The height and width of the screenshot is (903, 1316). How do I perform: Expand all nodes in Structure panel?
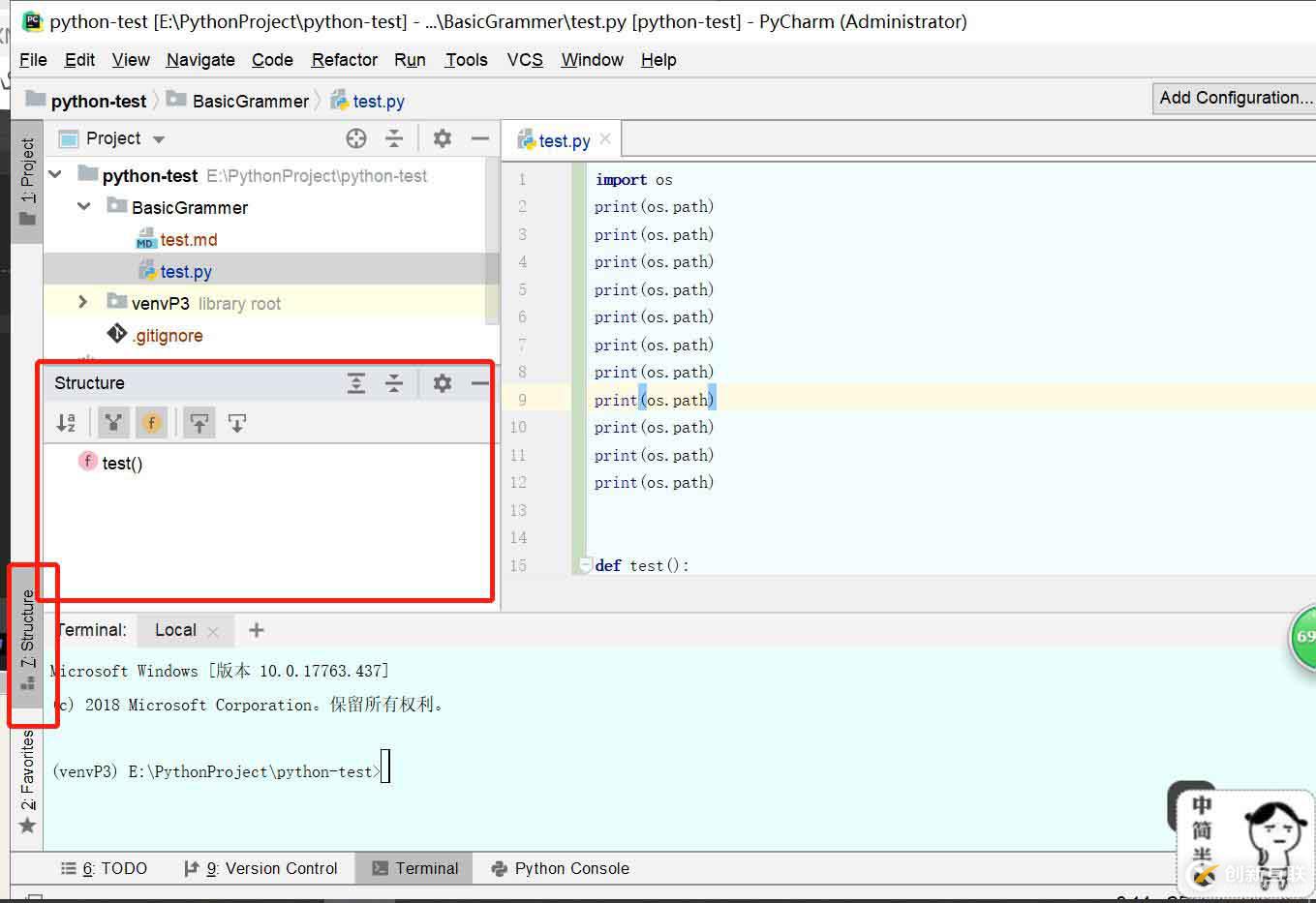pyautogui.click(x=356, y=383)
